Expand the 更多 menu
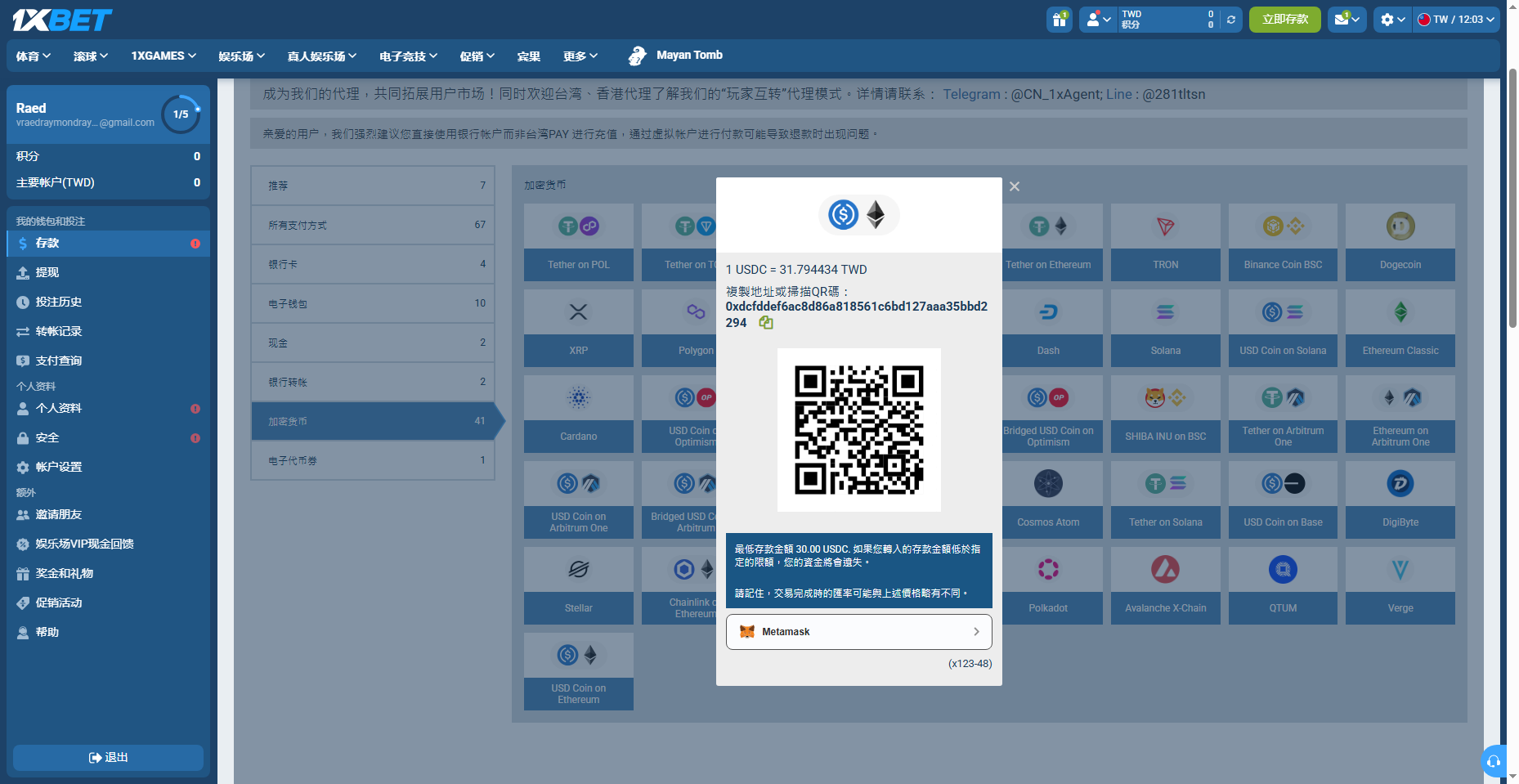1519x784 pixels. [x=580, y=56]
